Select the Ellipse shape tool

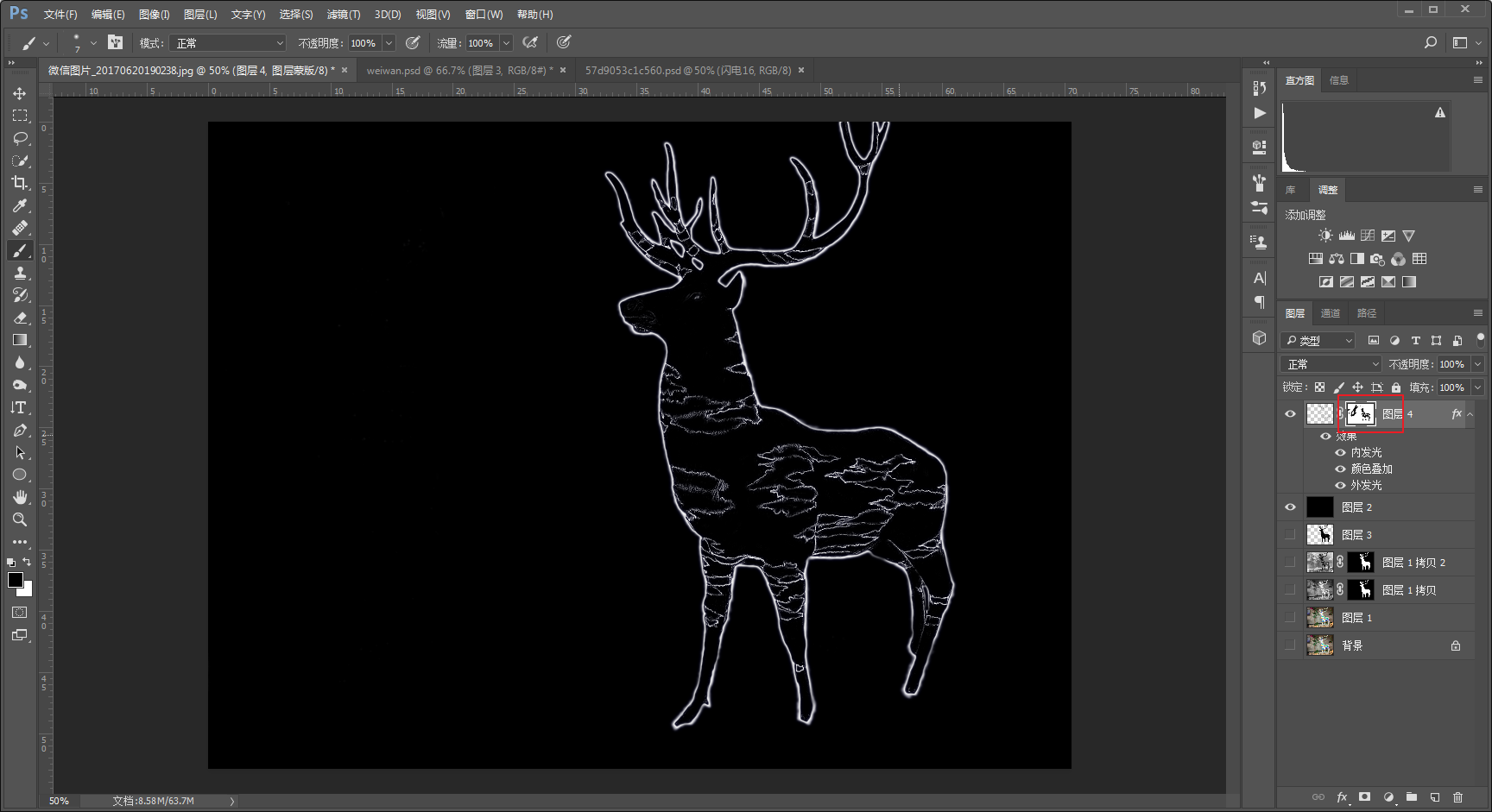pos(19,475)
